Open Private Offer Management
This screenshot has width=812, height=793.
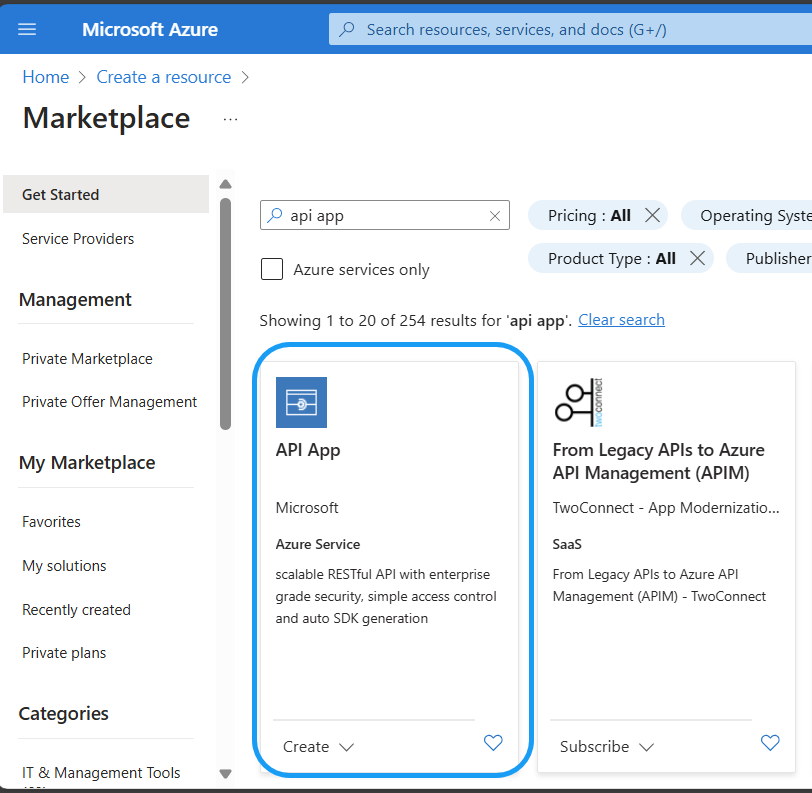[109, 402]
